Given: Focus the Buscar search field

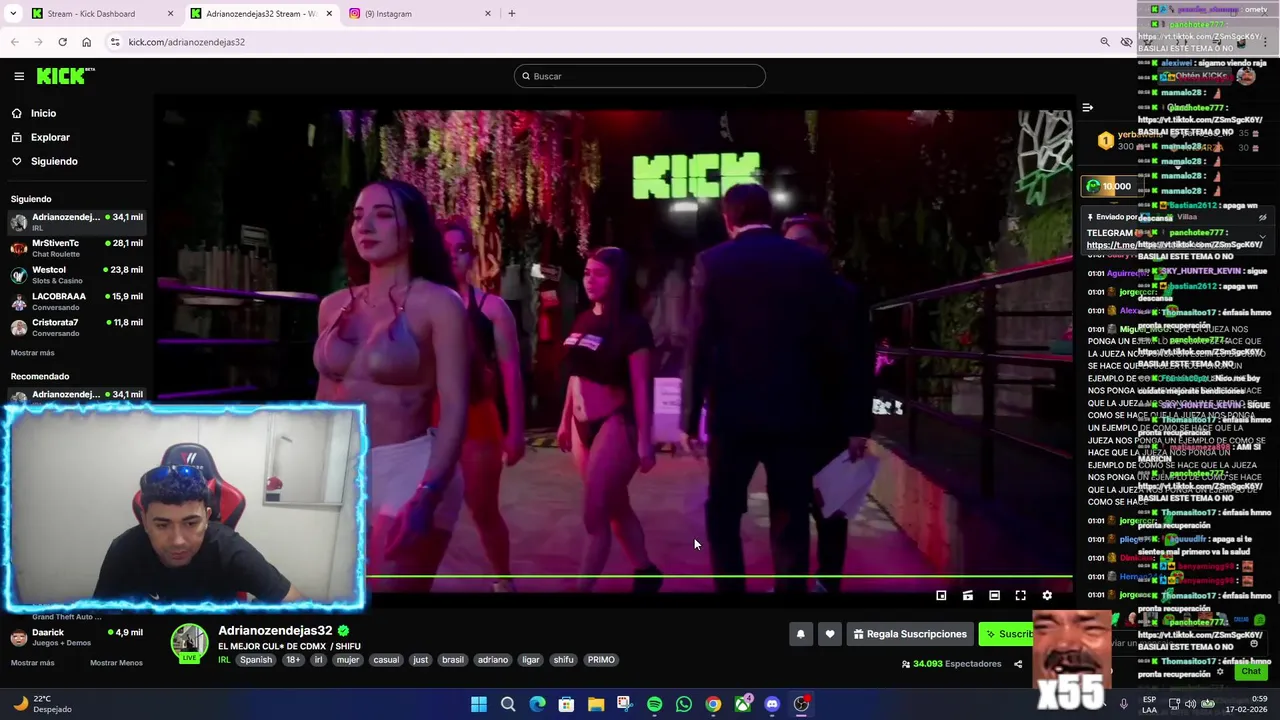Looking at the screenshot, I should click(x=640, y=76).
